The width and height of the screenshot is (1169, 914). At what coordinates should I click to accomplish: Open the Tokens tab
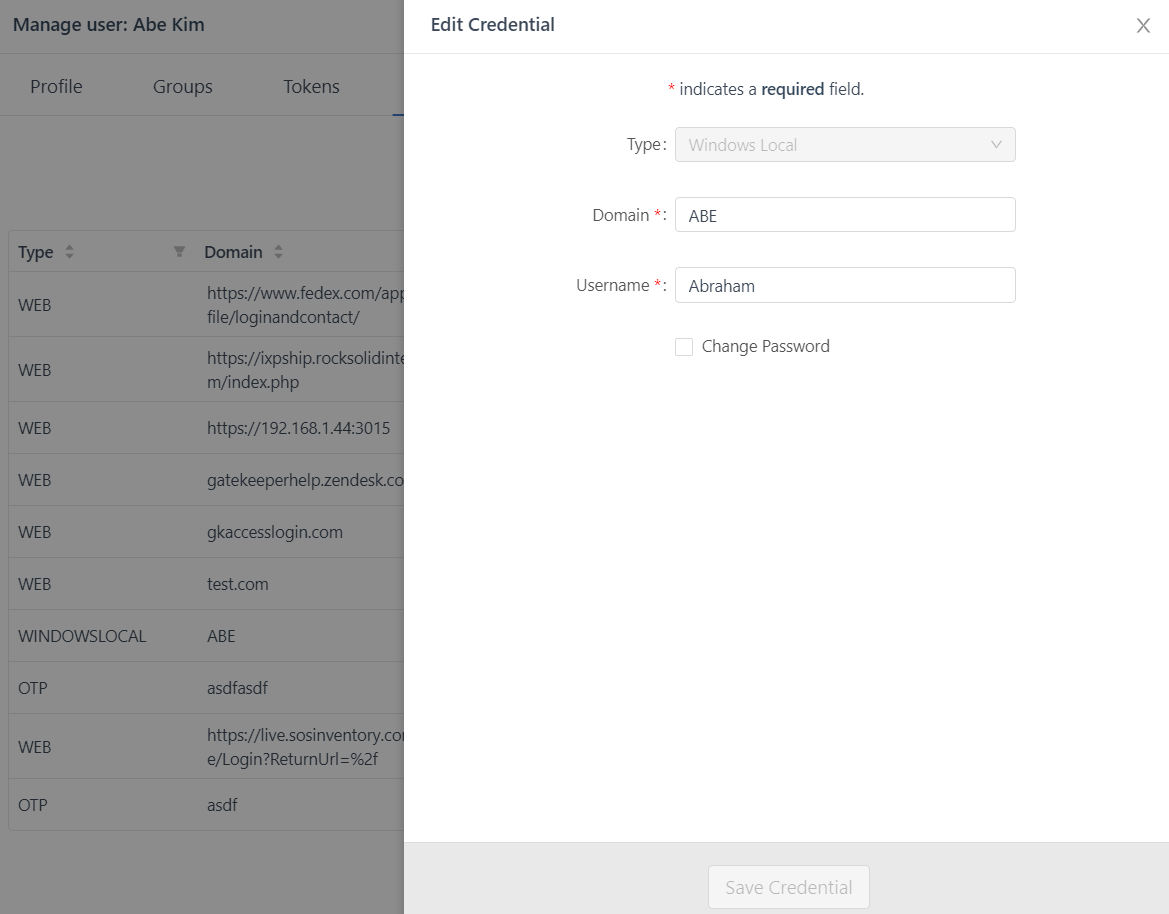pyautogui.click(x=310, y=87)
